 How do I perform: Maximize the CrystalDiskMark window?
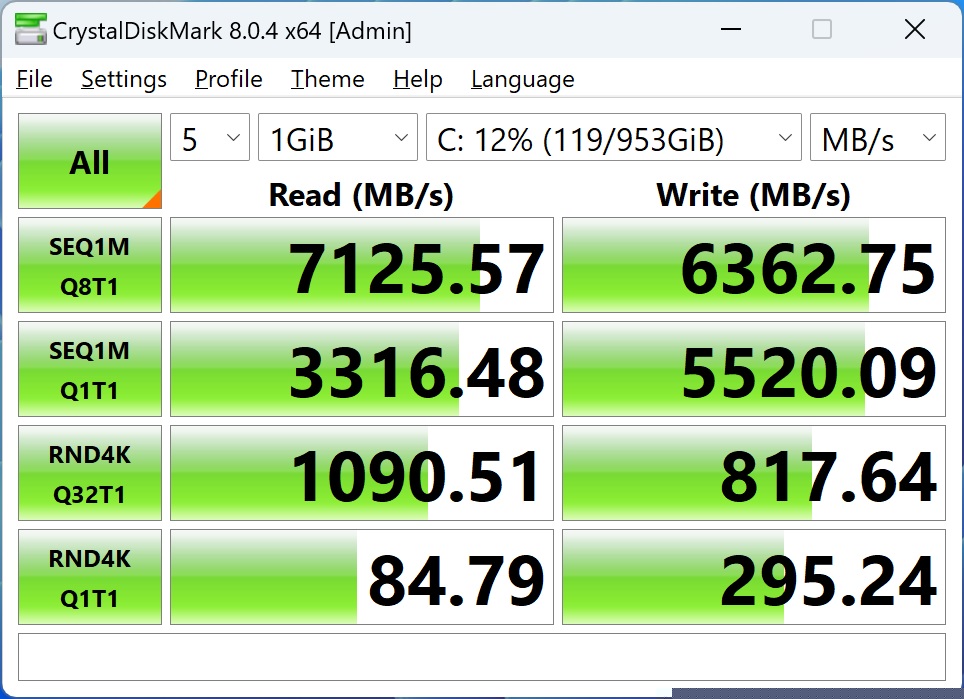[822, 29]
